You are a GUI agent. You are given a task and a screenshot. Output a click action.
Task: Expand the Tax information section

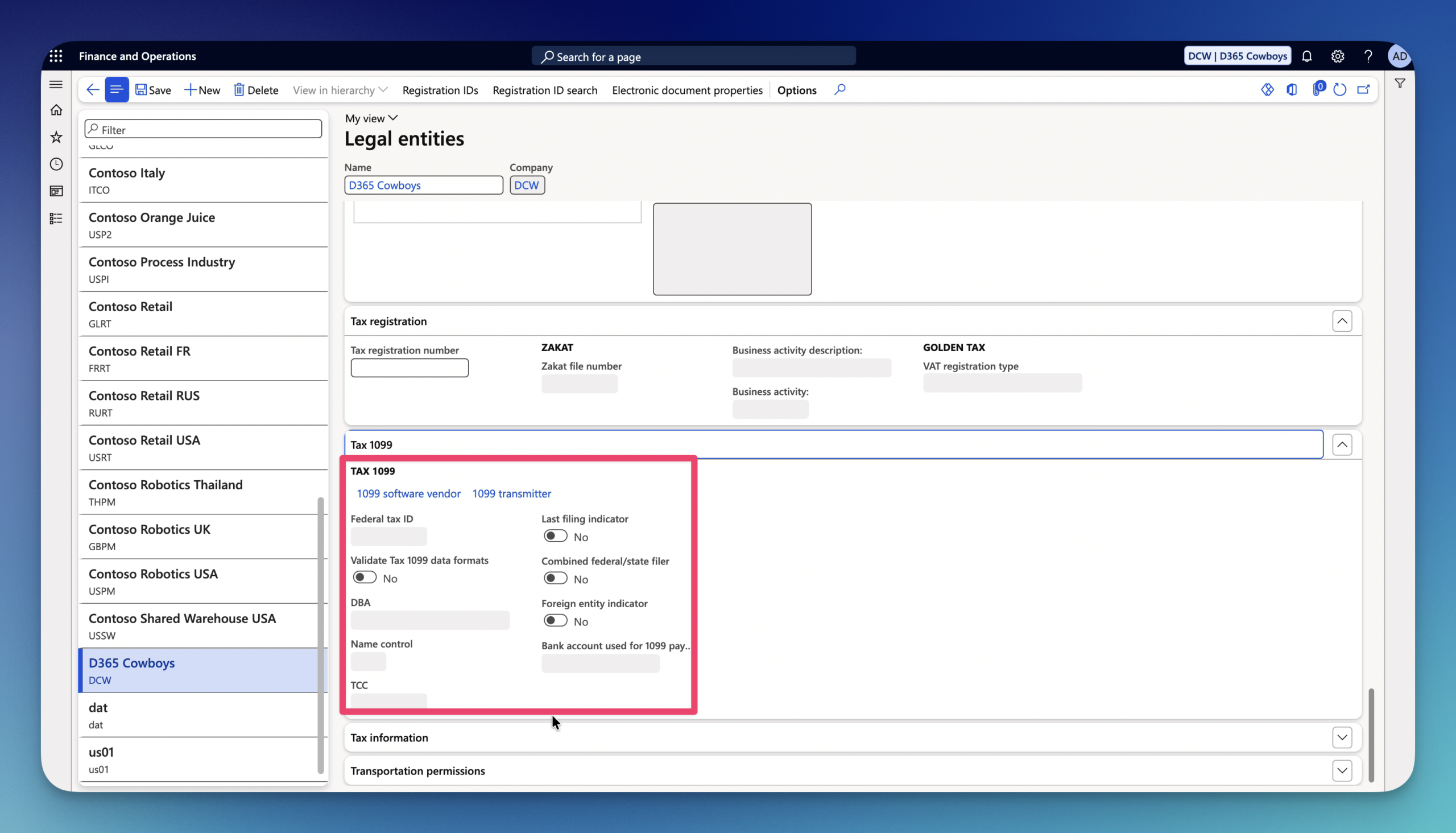click(x=1342, y=737)
